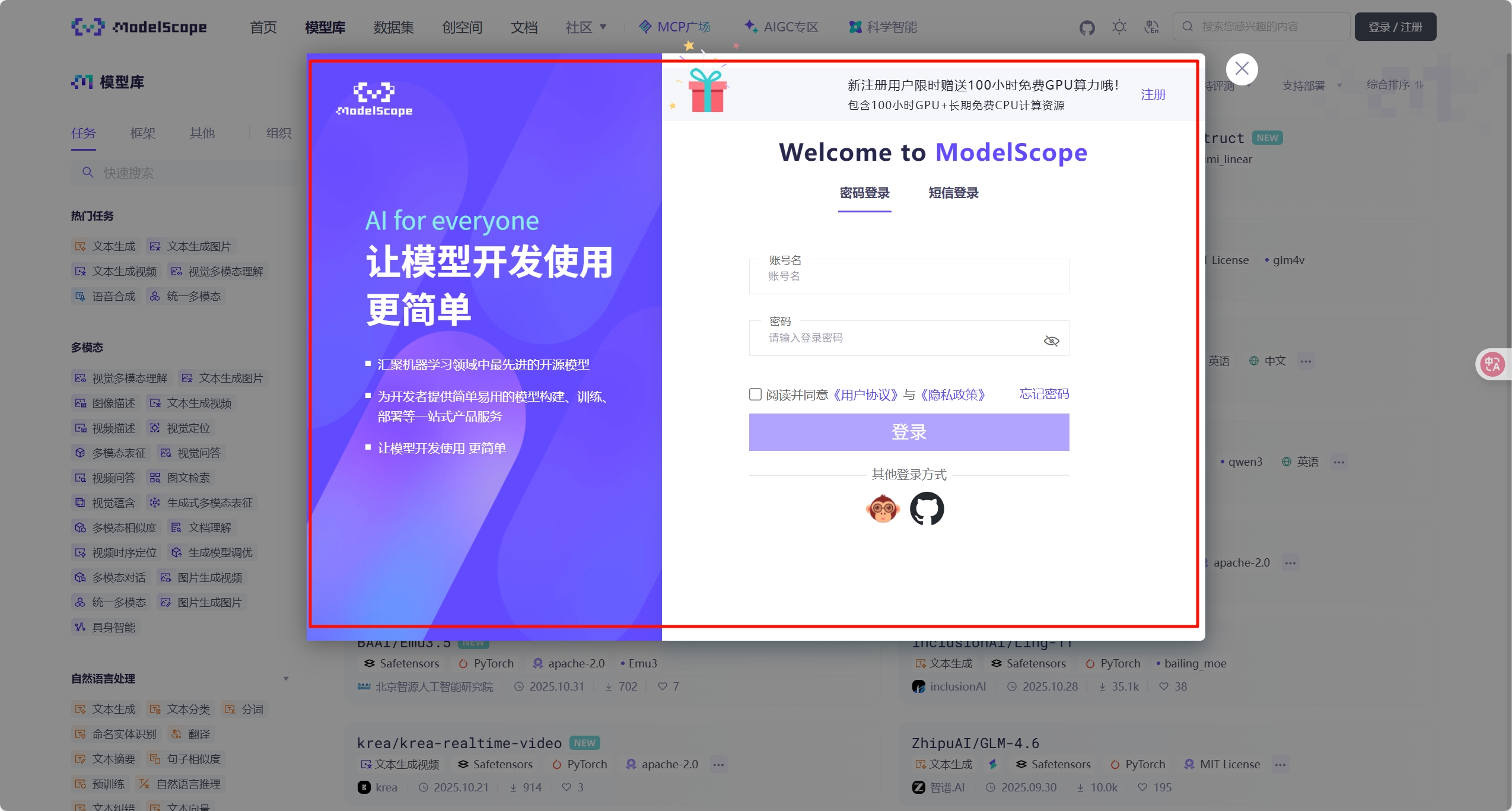
Task: Collapse the 自然语言处理 section
Action: click(x=287, y=678)
